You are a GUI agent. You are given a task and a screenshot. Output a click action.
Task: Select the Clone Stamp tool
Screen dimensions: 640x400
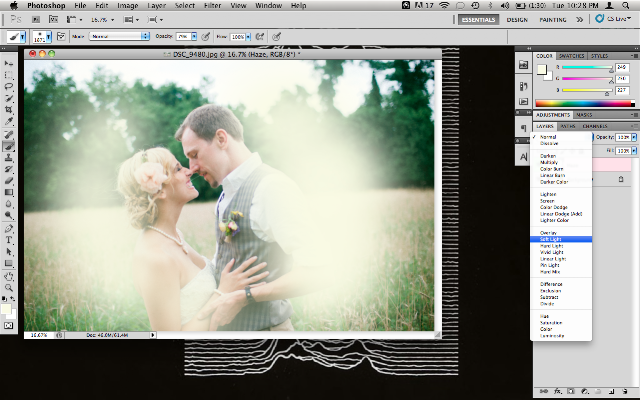[x=9, y=158]
